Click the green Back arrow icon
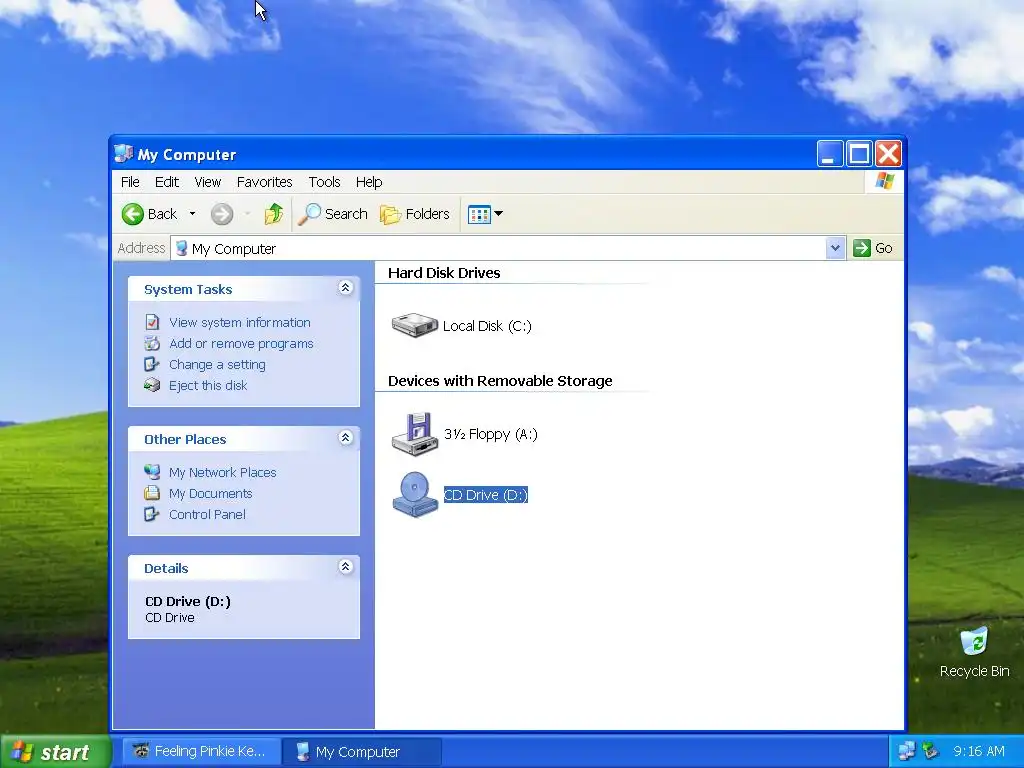Image resolution: width=1024 pixels, height=768 pixels. click(133, 214)
